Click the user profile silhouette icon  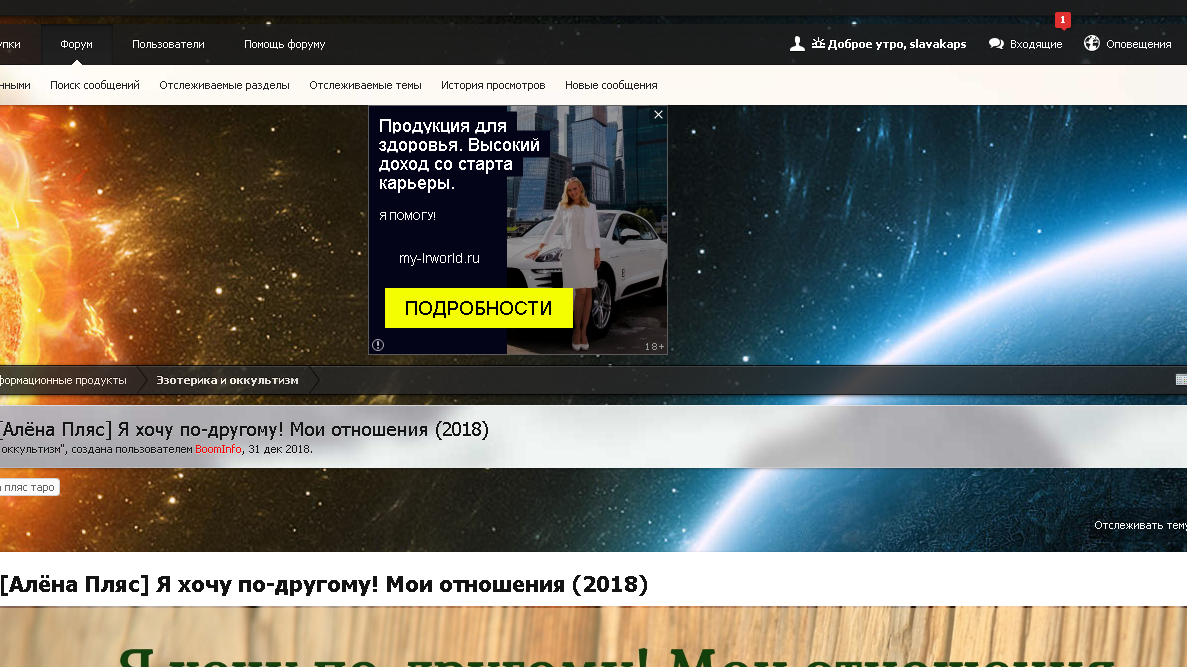coord(797,44)
